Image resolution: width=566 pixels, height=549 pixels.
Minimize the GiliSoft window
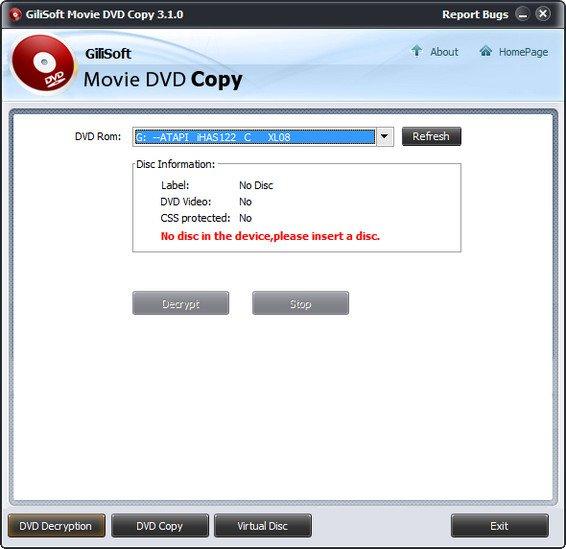point(522,14)
